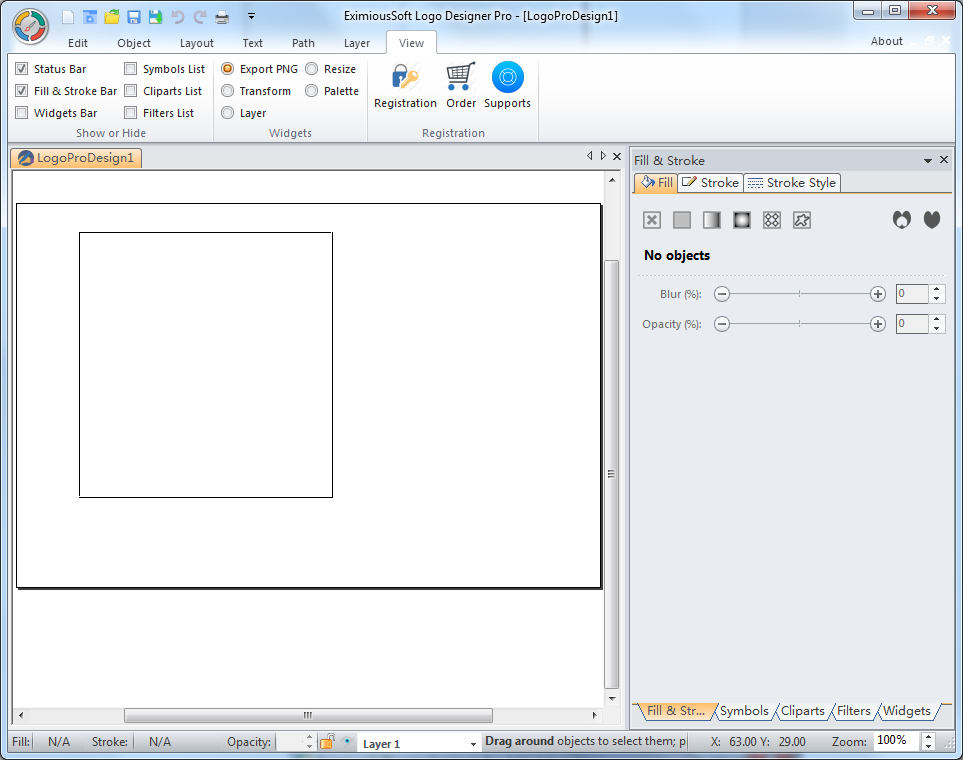Viewport: 963px width, 760px height.
Task: Undo the last action
Action: [x=177, y=17]
